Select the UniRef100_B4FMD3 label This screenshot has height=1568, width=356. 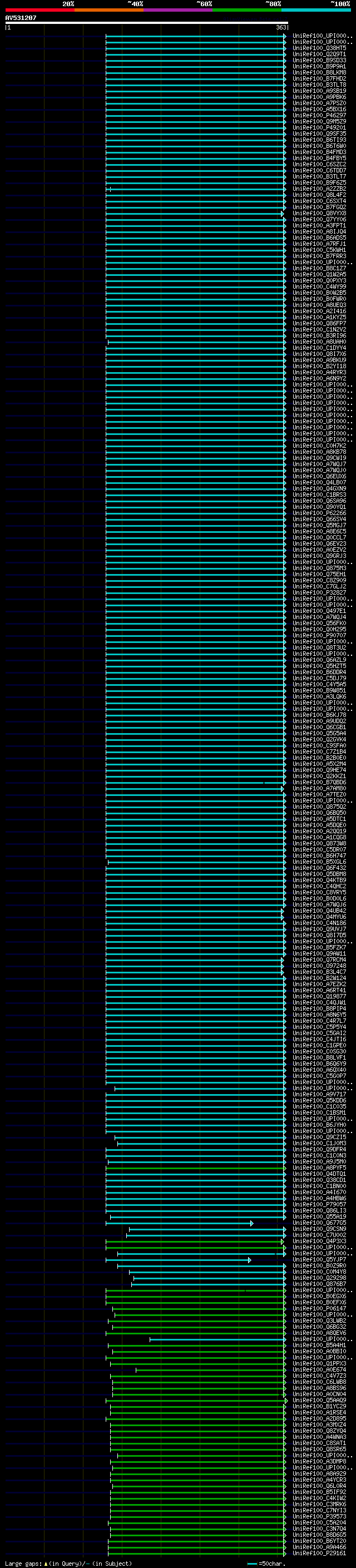tap(319, 152)
